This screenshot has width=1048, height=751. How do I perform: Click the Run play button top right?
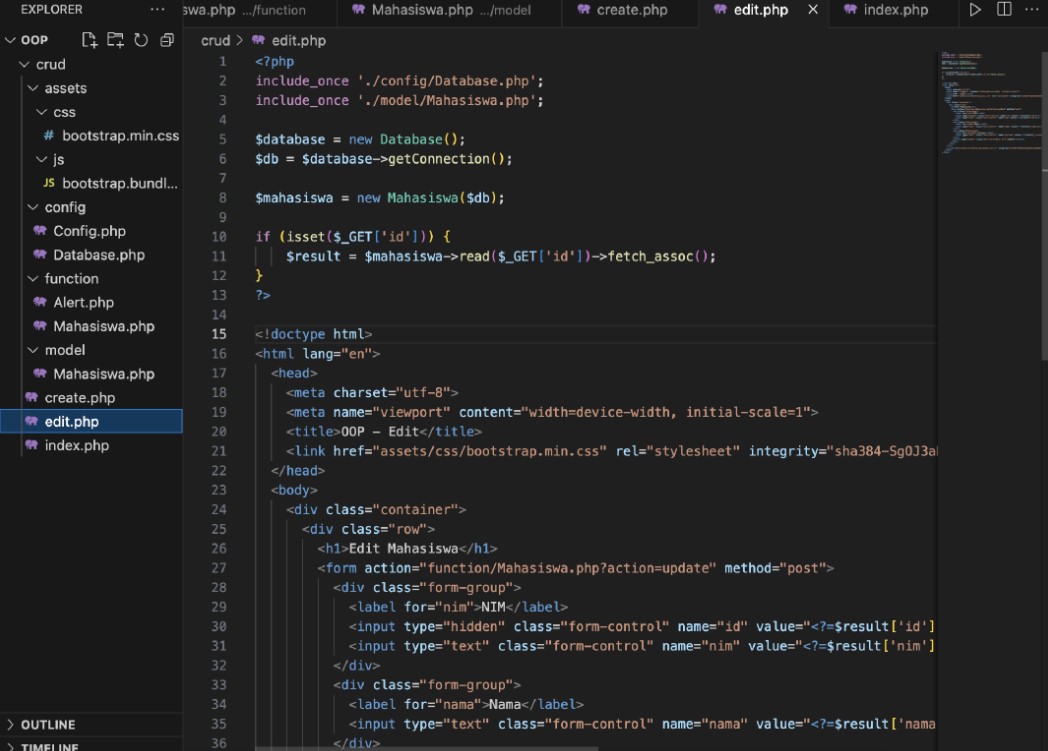point(975,9)
